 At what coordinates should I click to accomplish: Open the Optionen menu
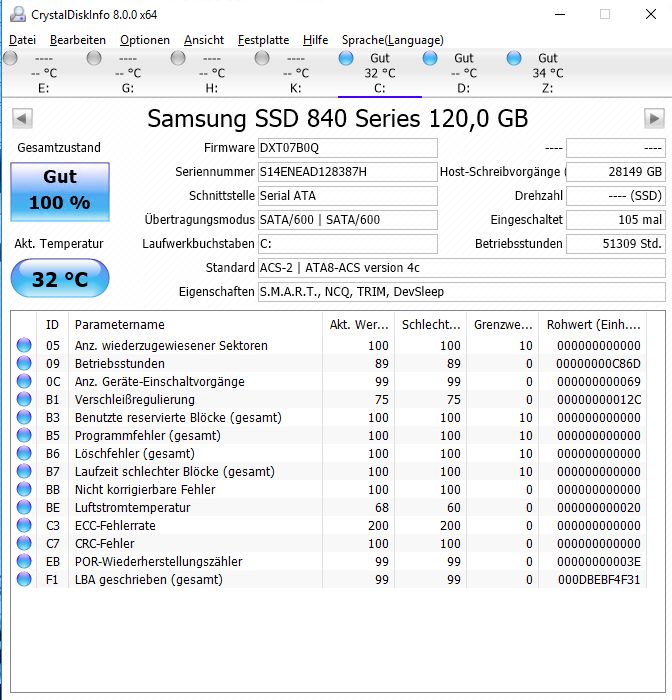tap(145, 40)
